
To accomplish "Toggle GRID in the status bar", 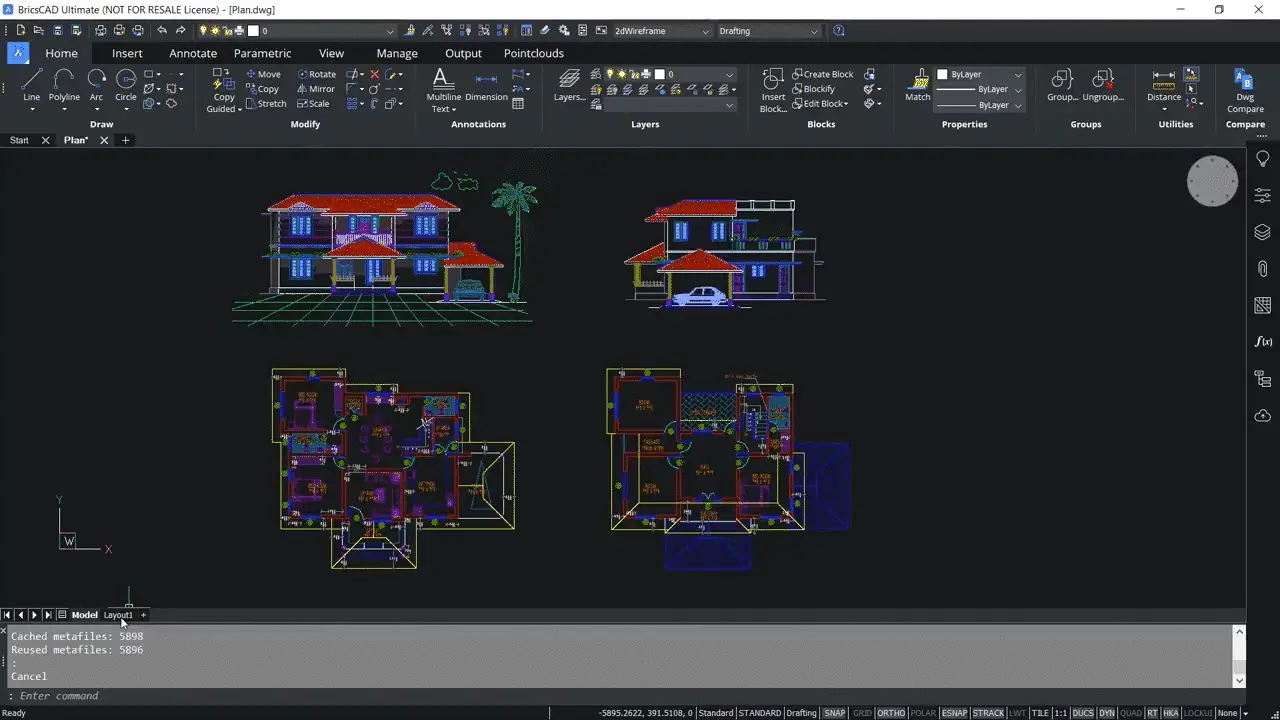I will [x=861, y=713].
